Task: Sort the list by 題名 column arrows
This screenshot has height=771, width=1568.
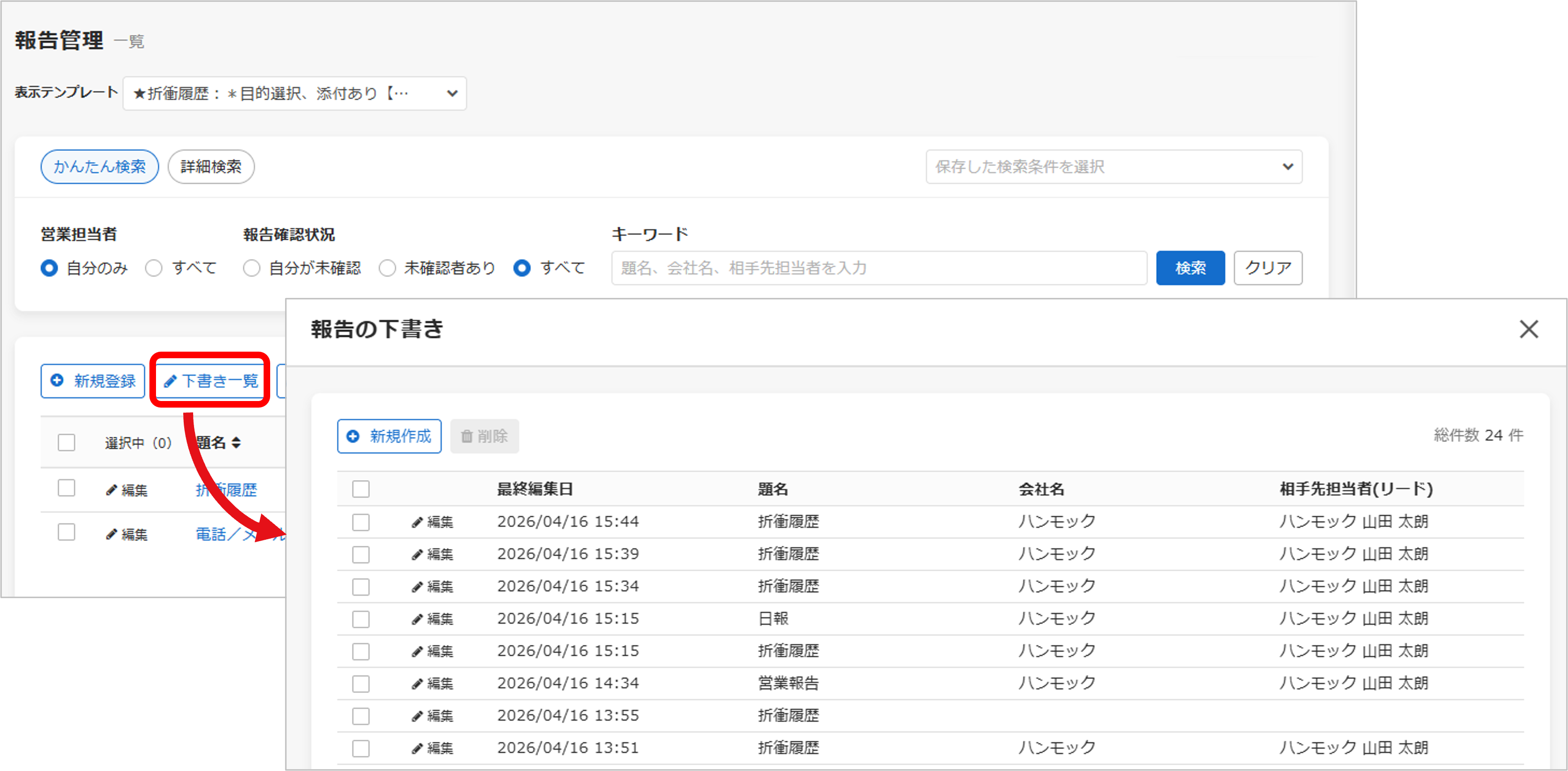Action: [x=236, y=443]
